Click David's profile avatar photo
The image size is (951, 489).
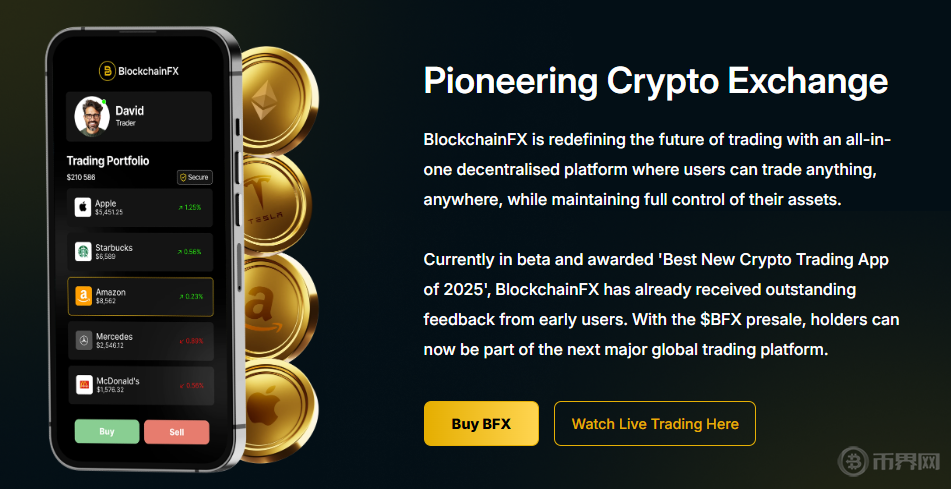[92, 116]
